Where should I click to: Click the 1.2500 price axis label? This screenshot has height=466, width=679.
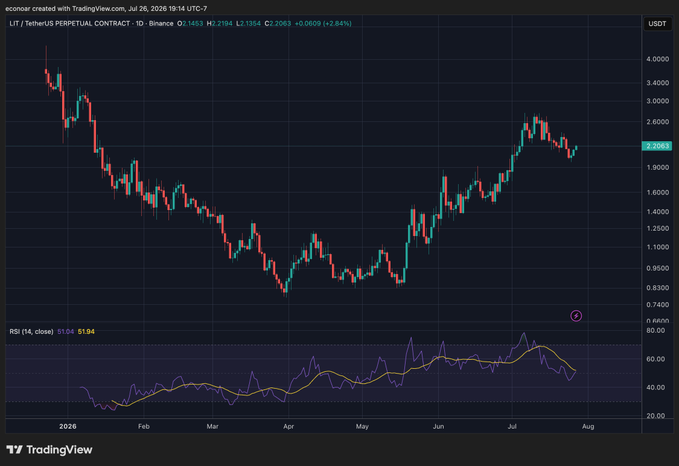pos(657,228)
